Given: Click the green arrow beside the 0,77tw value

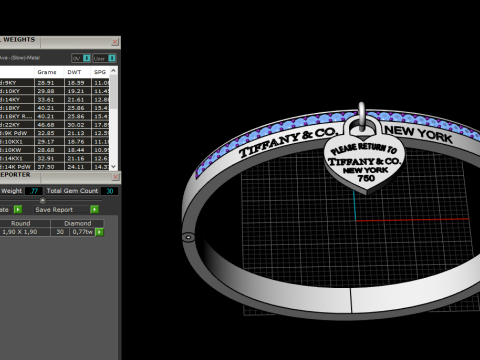Looking at the screenshot, I should [x=99, y=232].
